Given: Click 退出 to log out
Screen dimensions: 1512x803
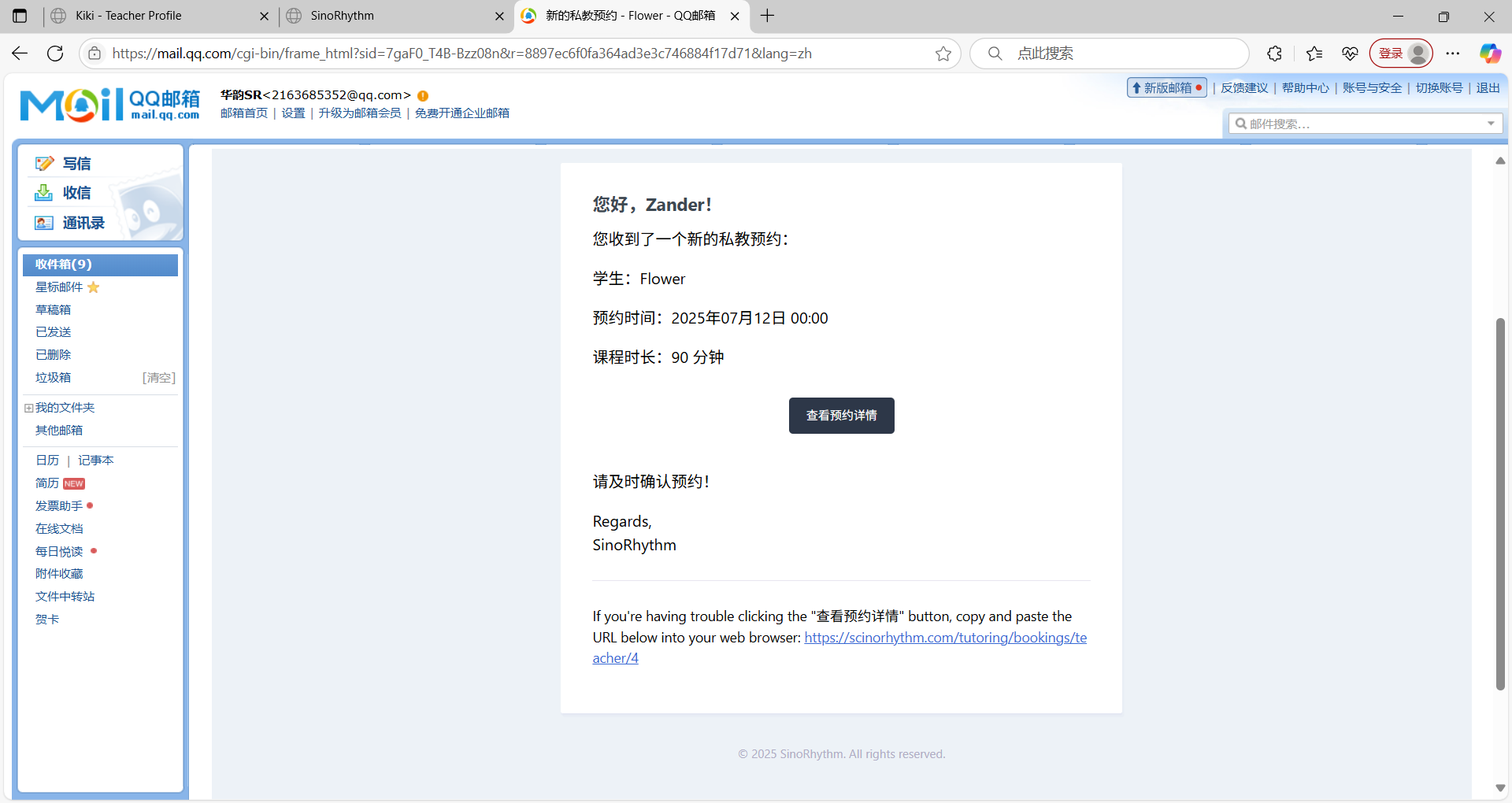Looking at the screenshot, I should 1488,88.
